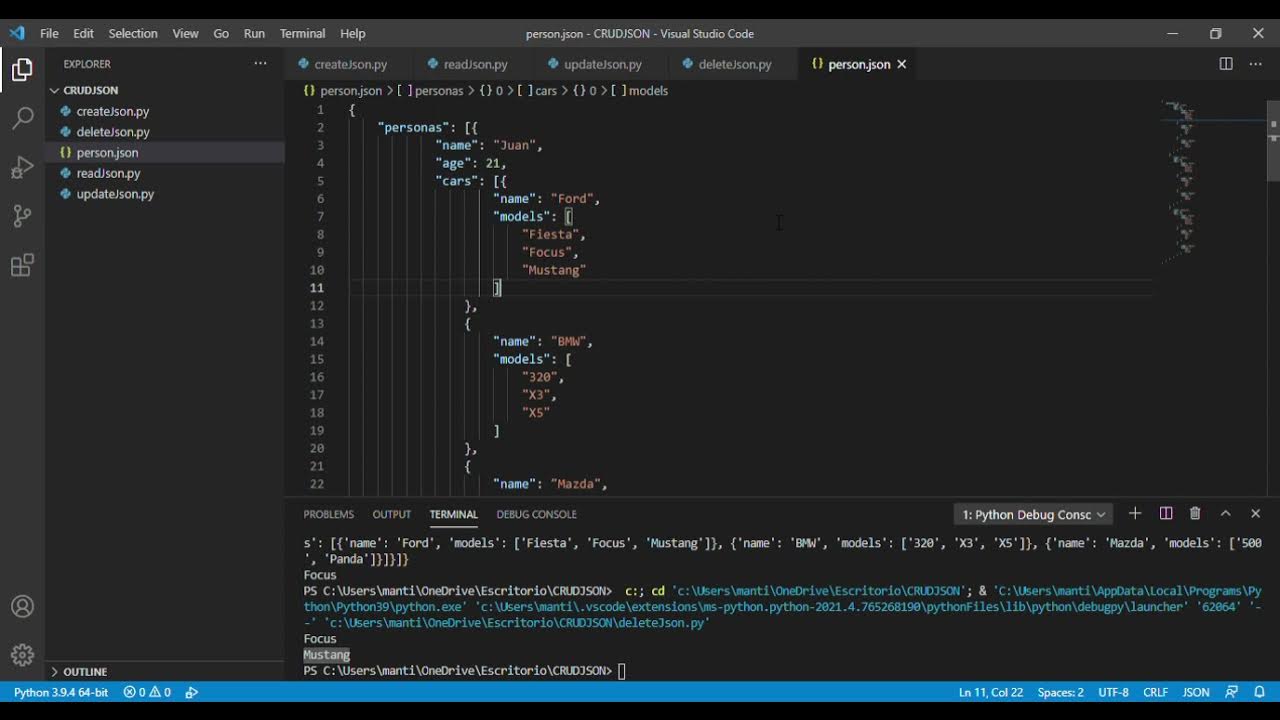
Task: Open the Run and Debug view
Action: click(x=22, y=167)
